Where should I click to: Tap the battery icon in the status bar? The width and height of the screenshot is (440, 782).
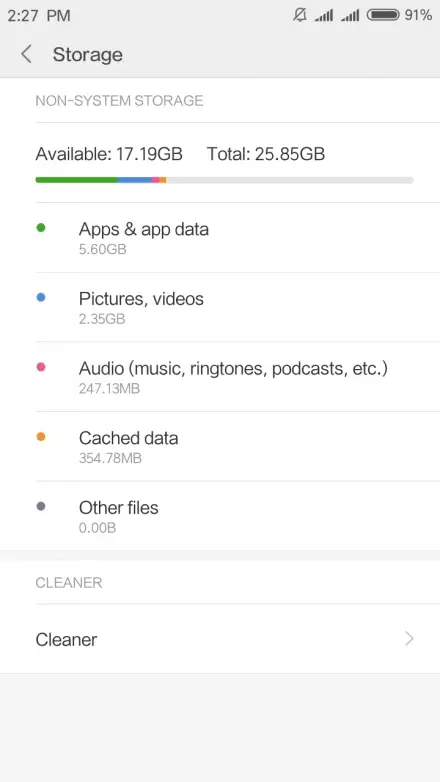383,15
